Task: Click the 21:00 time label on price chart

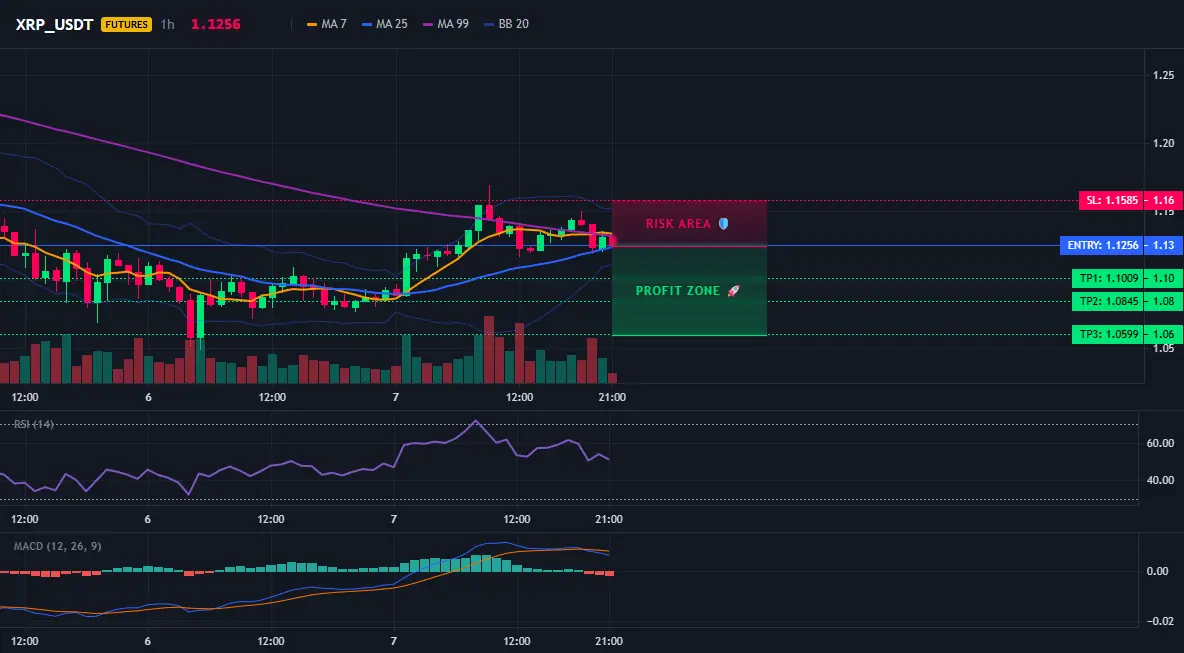Action: click(x=612, y=397)
